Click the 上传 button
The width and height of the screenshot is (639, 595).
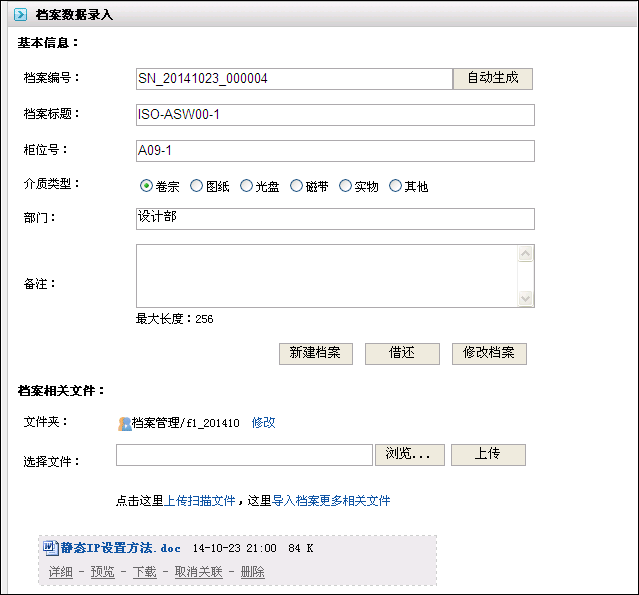pyautogui.click(x=488, y=454)
